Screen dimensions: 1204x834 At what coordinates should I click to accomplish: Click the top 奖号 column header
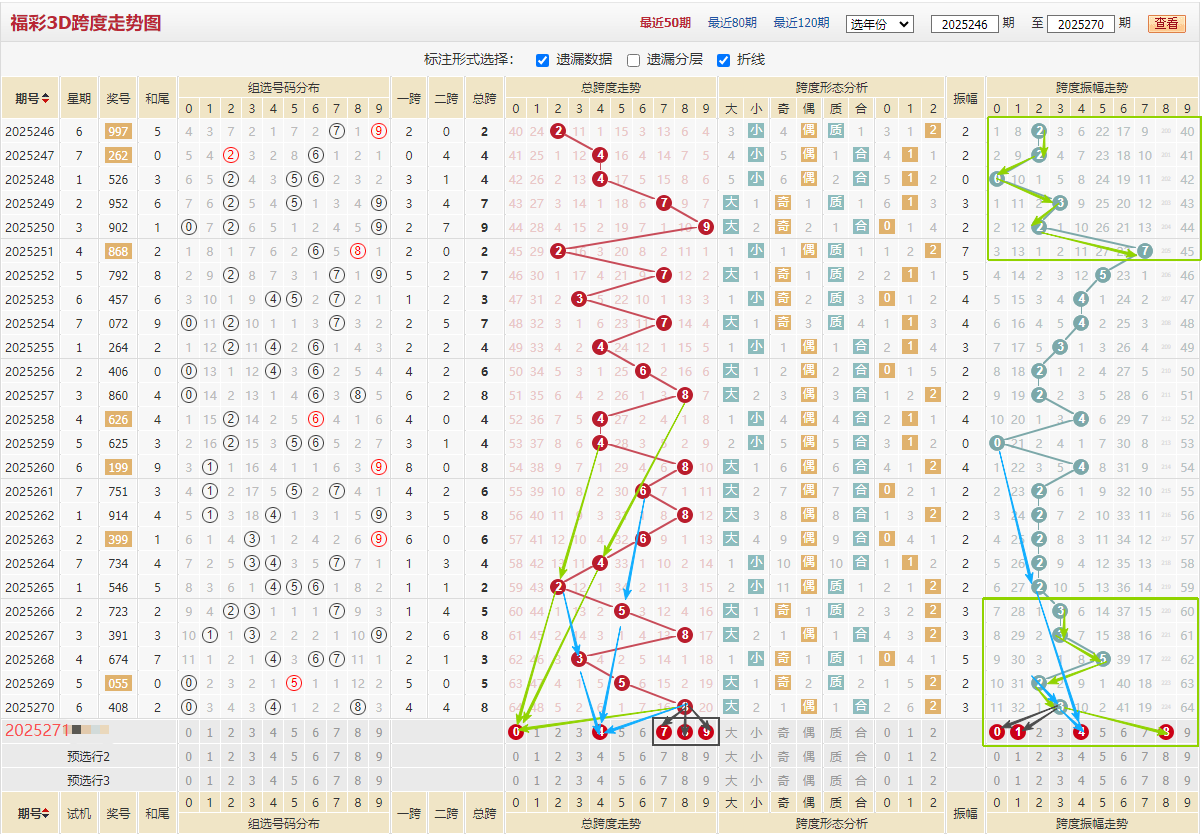click(x=118, y=99)
